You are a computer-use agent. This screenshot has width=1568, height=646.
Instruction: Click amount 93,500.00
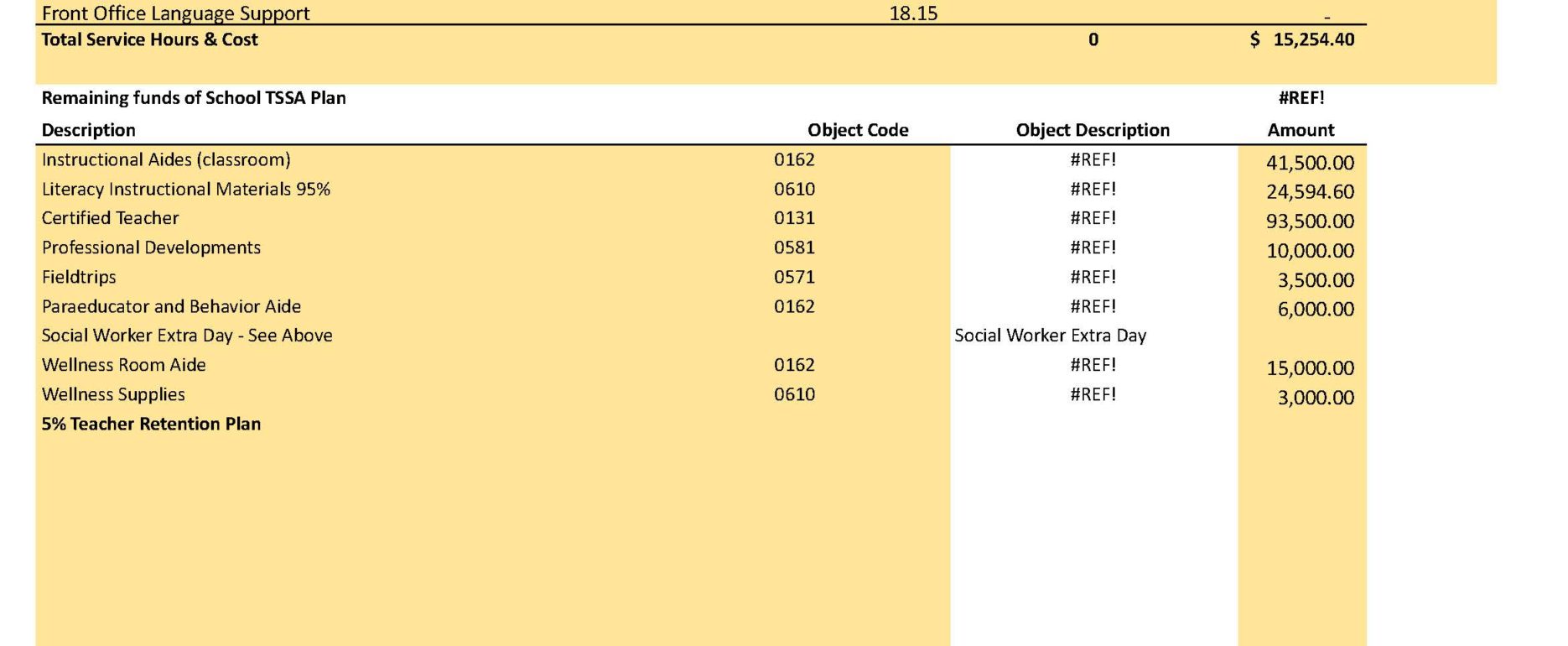click(1310, 221)
